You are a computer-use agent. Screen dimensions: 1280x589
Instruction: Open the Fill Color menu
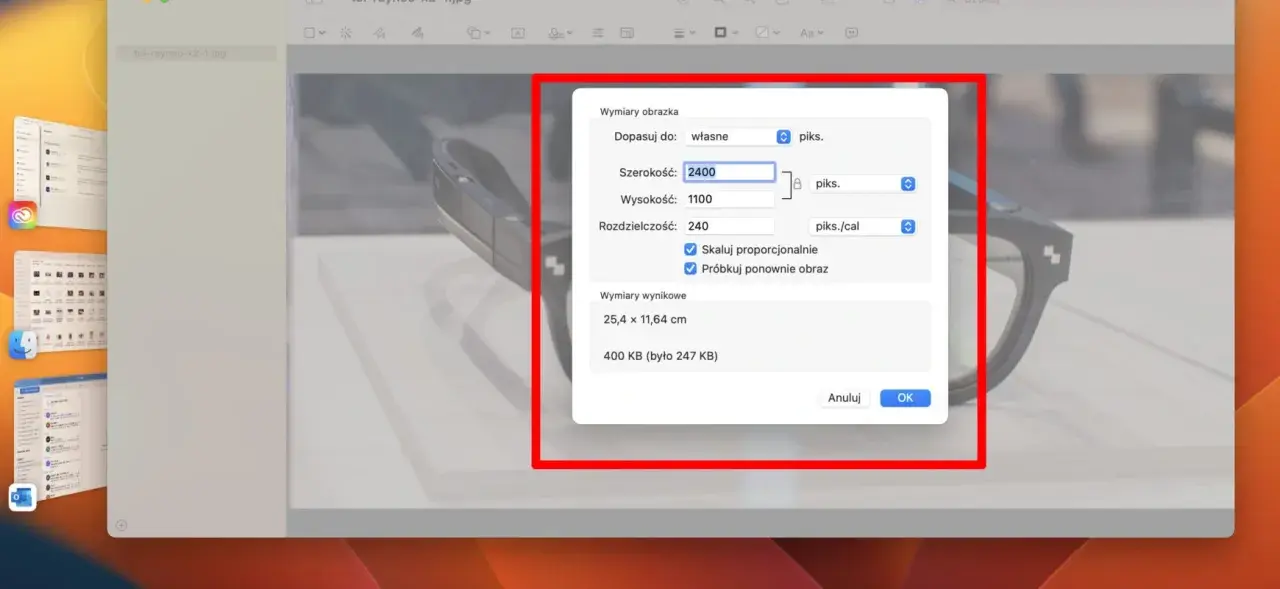pyautogui.click(x=768, y=33)
